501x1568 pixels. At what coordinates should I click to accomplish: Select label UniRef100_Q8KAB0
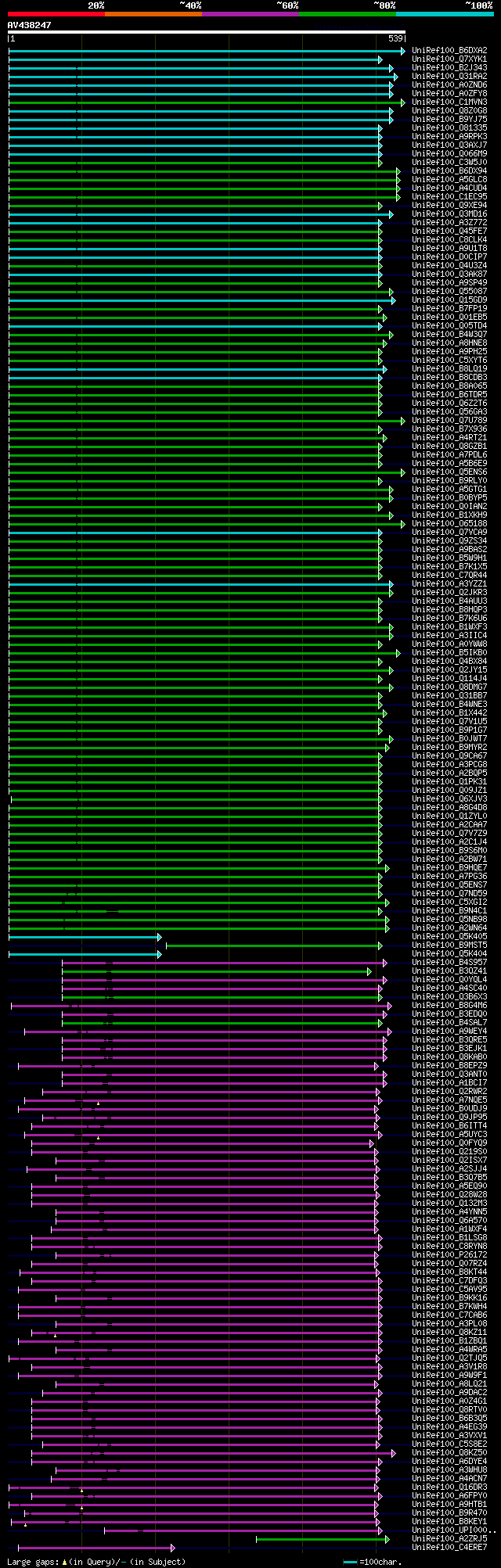[x=449, y=1057]
